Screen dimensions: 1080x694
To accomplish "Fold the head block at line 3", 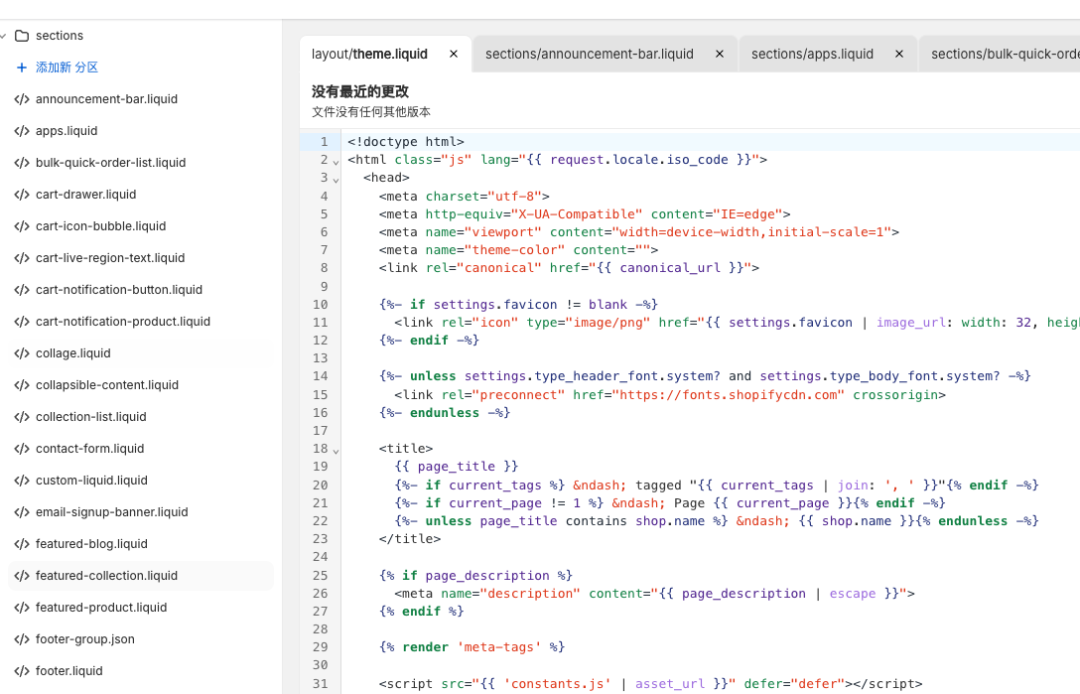I will pyautogui.click(x=336, y=180).
